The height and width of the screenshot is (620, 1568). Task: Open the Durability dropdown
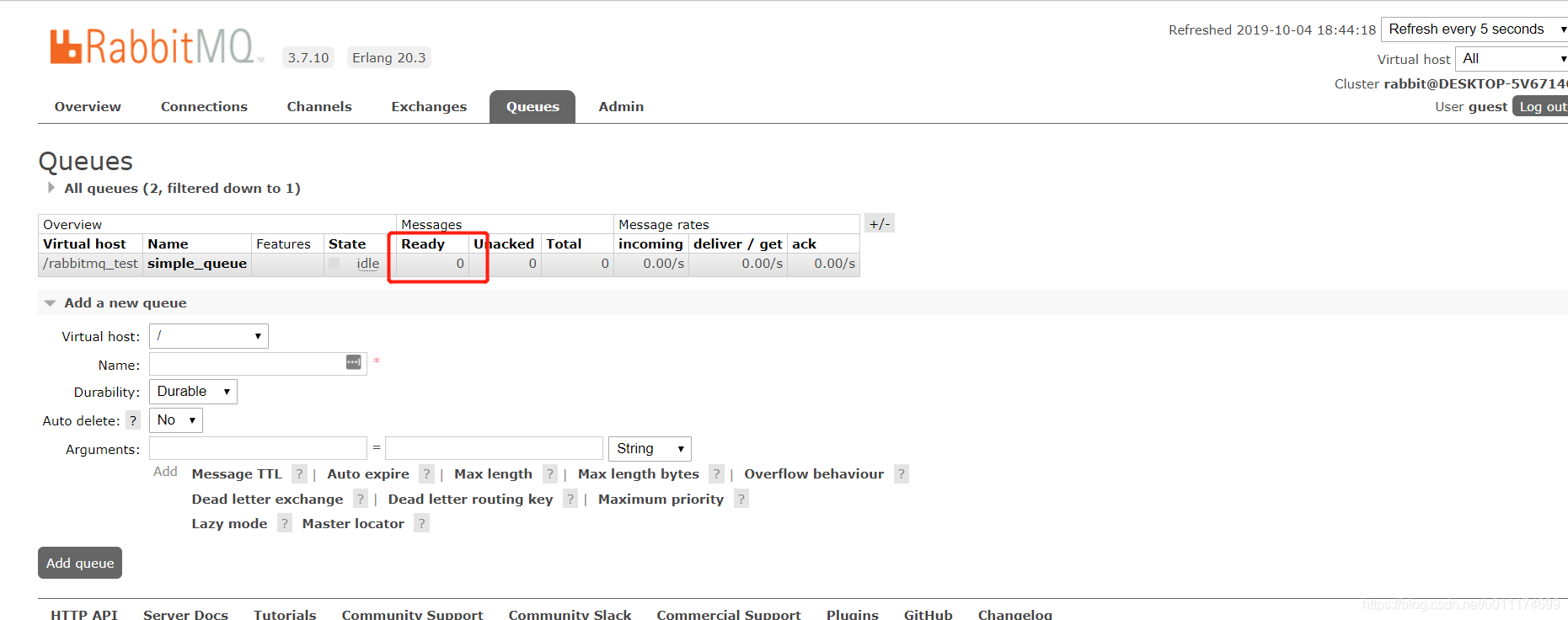point(193,392)
